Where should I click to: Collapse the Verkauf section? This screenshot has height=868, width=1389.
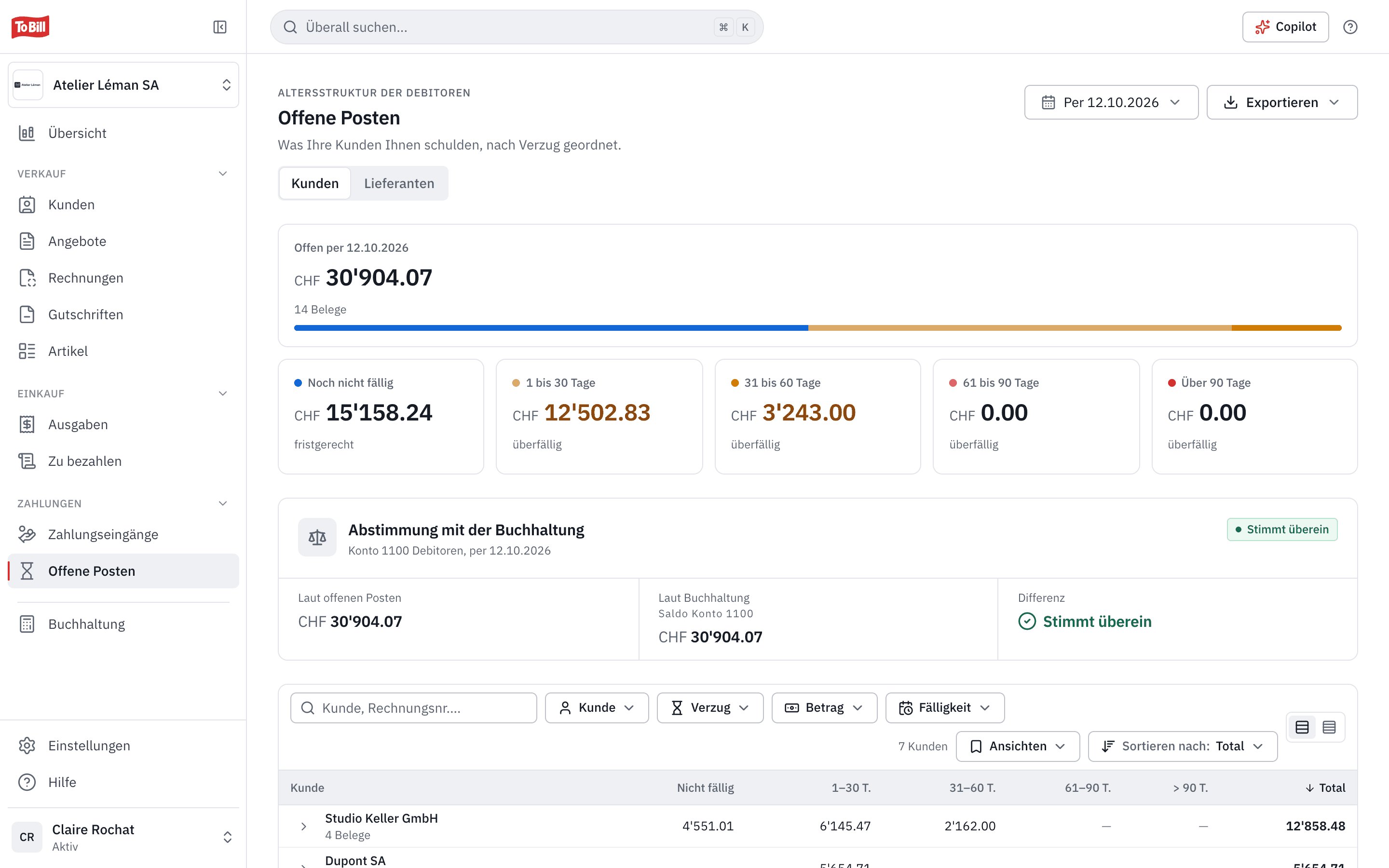pyautogui.click(x=223, y=174)
